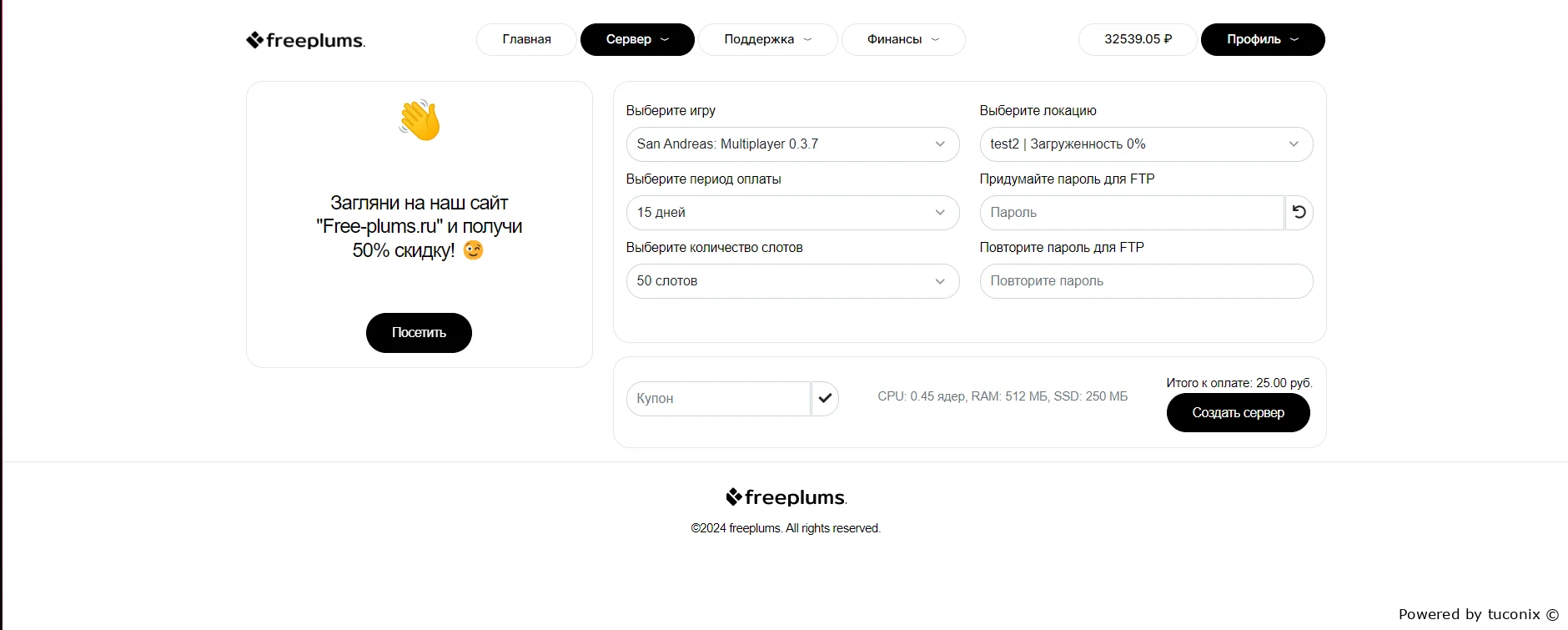Focus the Купон input field
This screenshot has width=1568, height=630.
(x=718, y=399)
